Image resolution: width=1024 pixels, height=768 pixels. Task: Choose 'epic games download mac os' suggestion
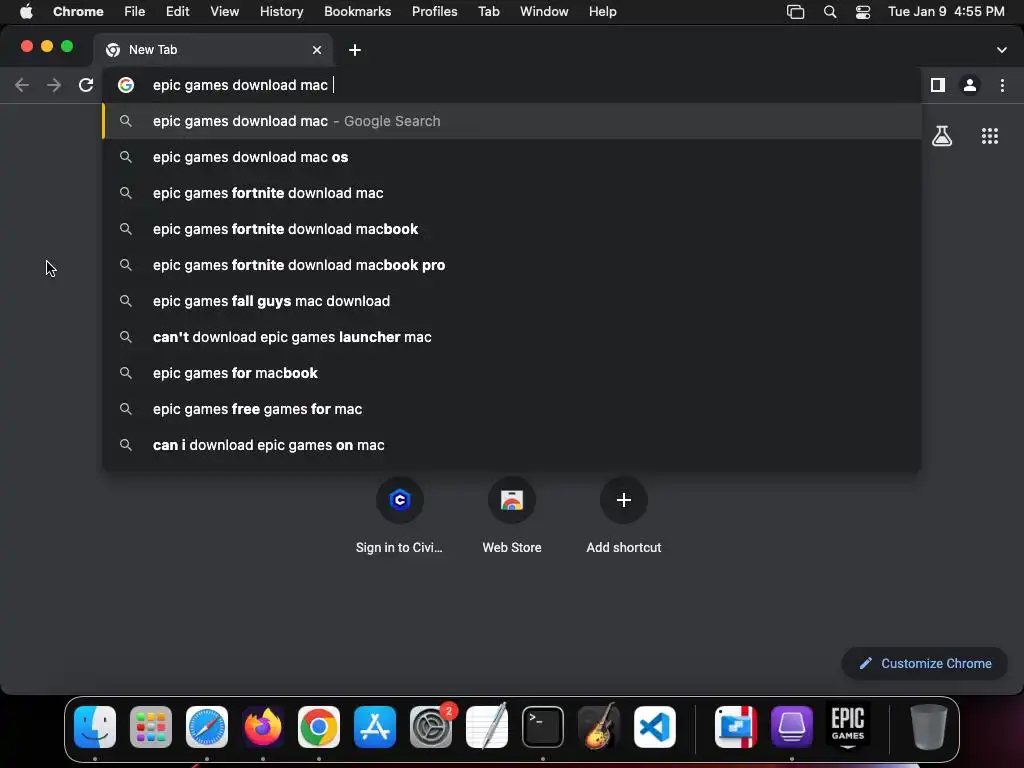512,157
